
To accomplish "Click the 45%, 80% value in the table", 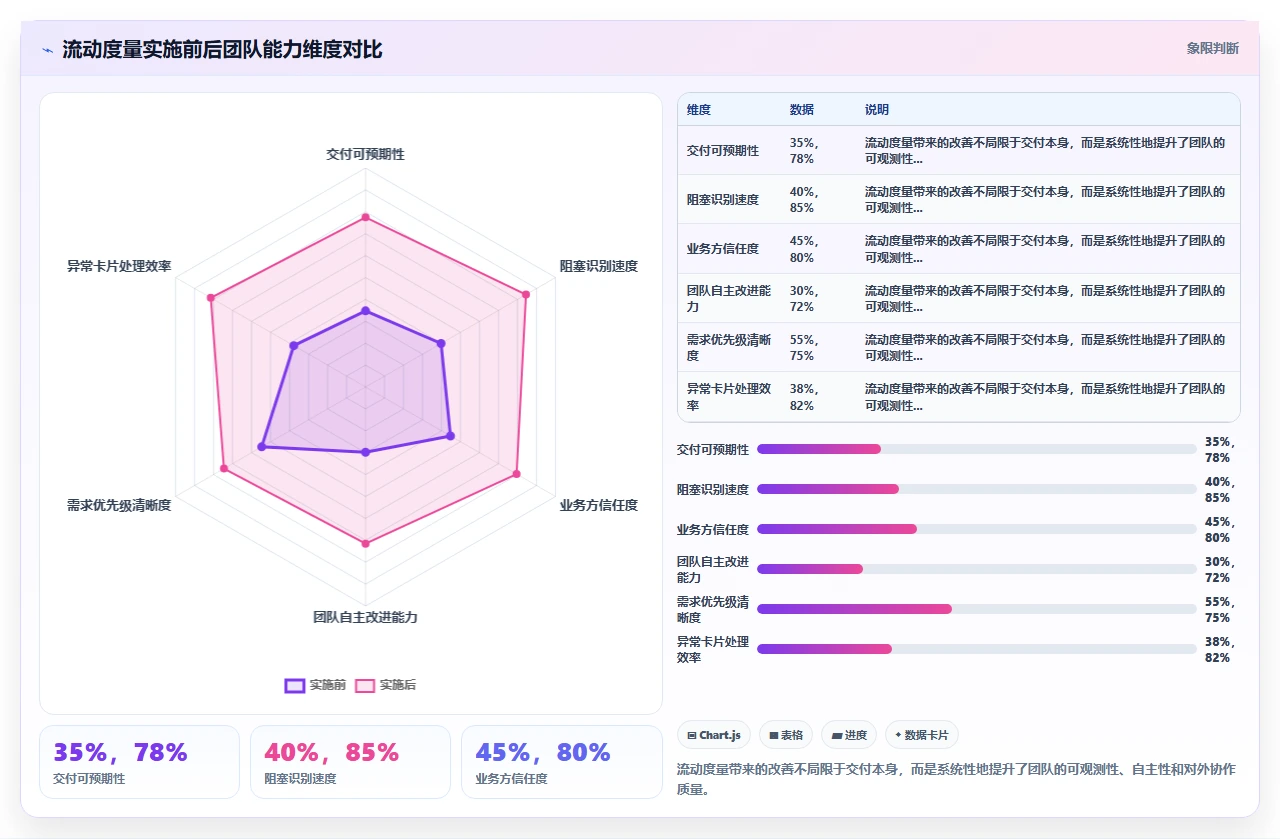I will [805, 249].
